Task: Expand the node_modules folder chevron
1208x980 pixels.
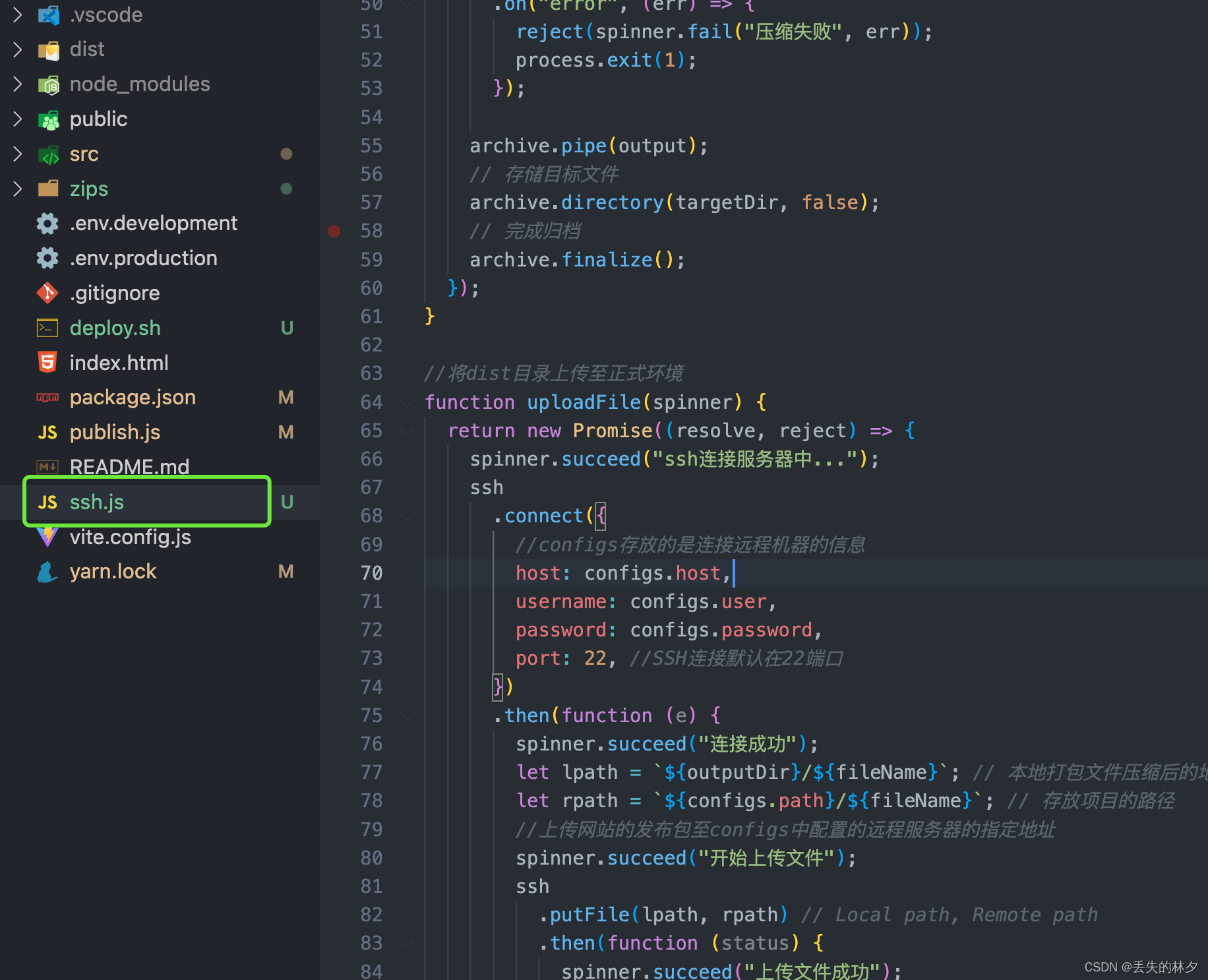Action: click(x=18, y=84)
